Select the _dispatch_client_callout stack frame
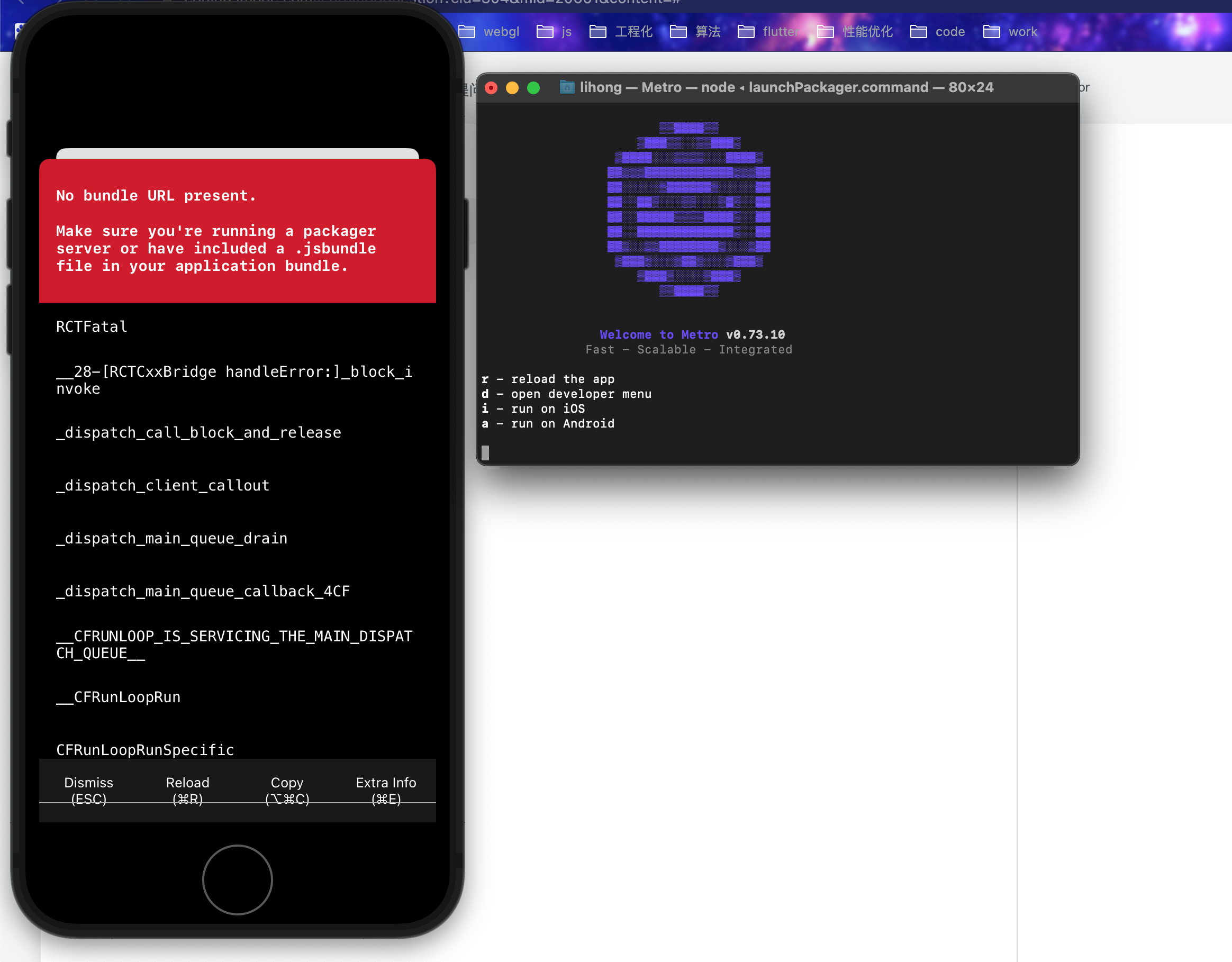This screenshot has height=962, width=1232. coord(162,485)
